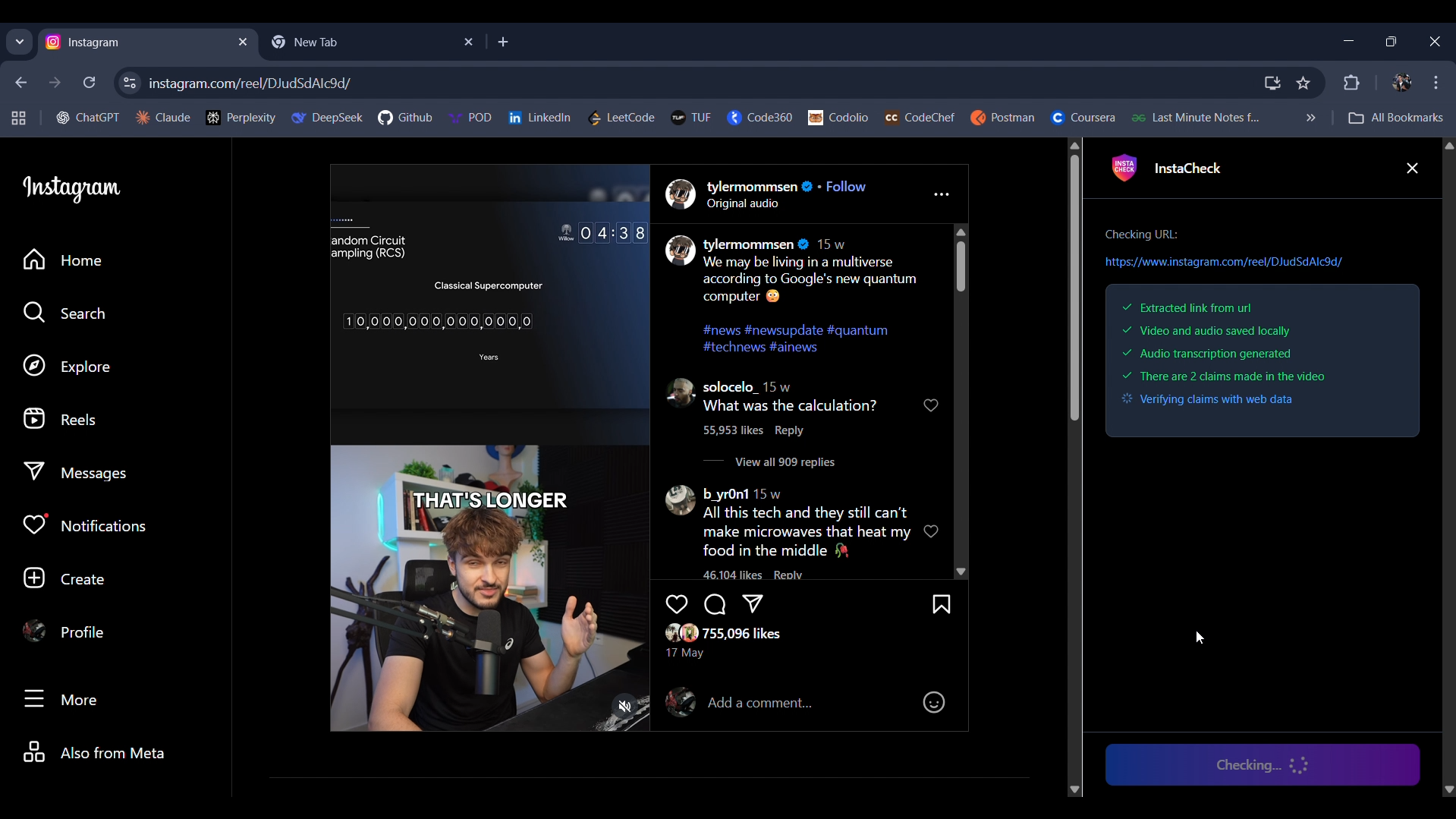
Task: Open post options three-dot menu
Action: tap(942, 195)
